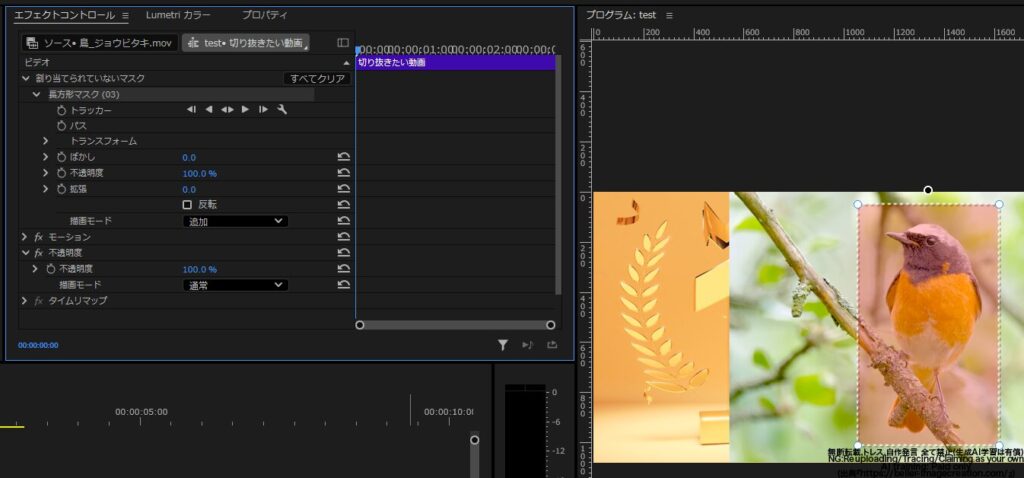Reset the 拡張 parameter

click(344, 189)
